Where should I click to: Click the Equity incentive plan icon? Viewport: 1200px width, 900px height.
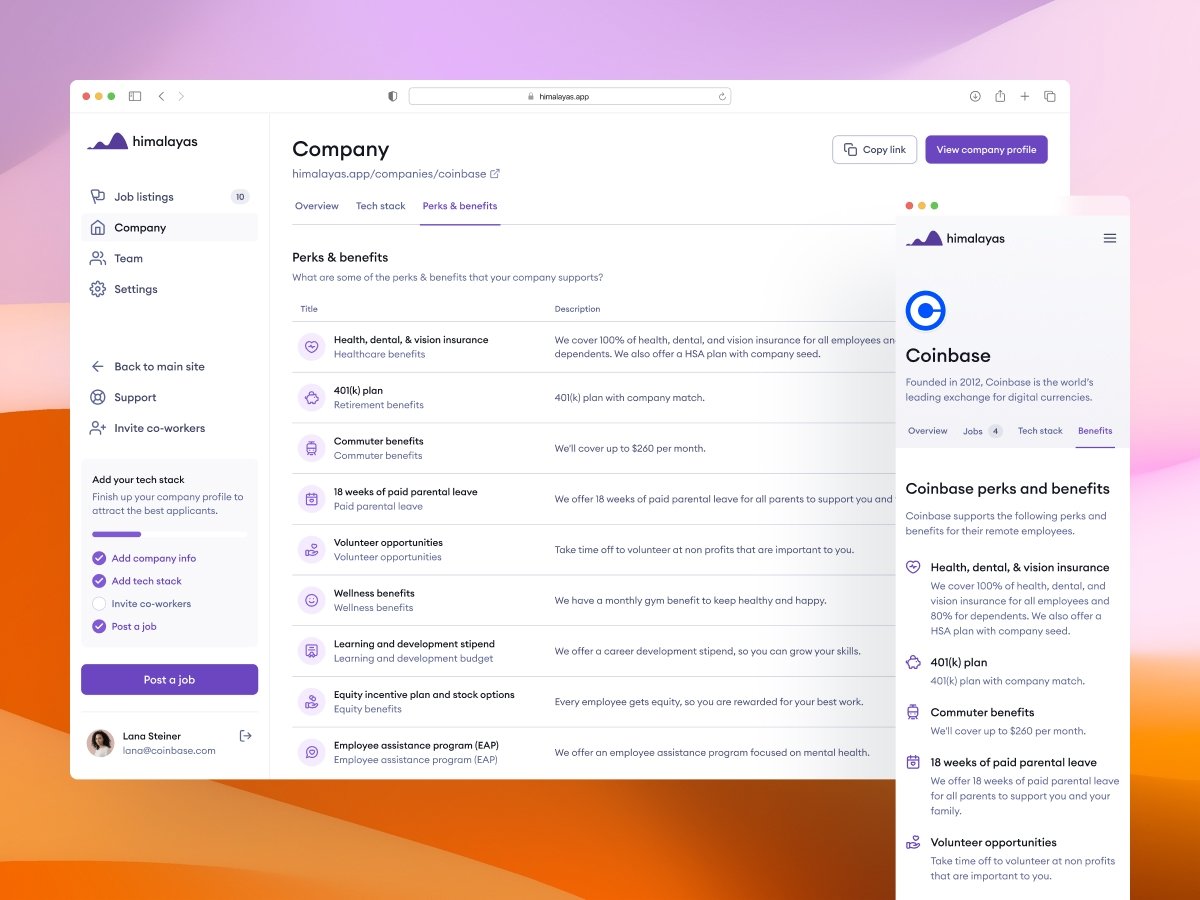[312, 702]
